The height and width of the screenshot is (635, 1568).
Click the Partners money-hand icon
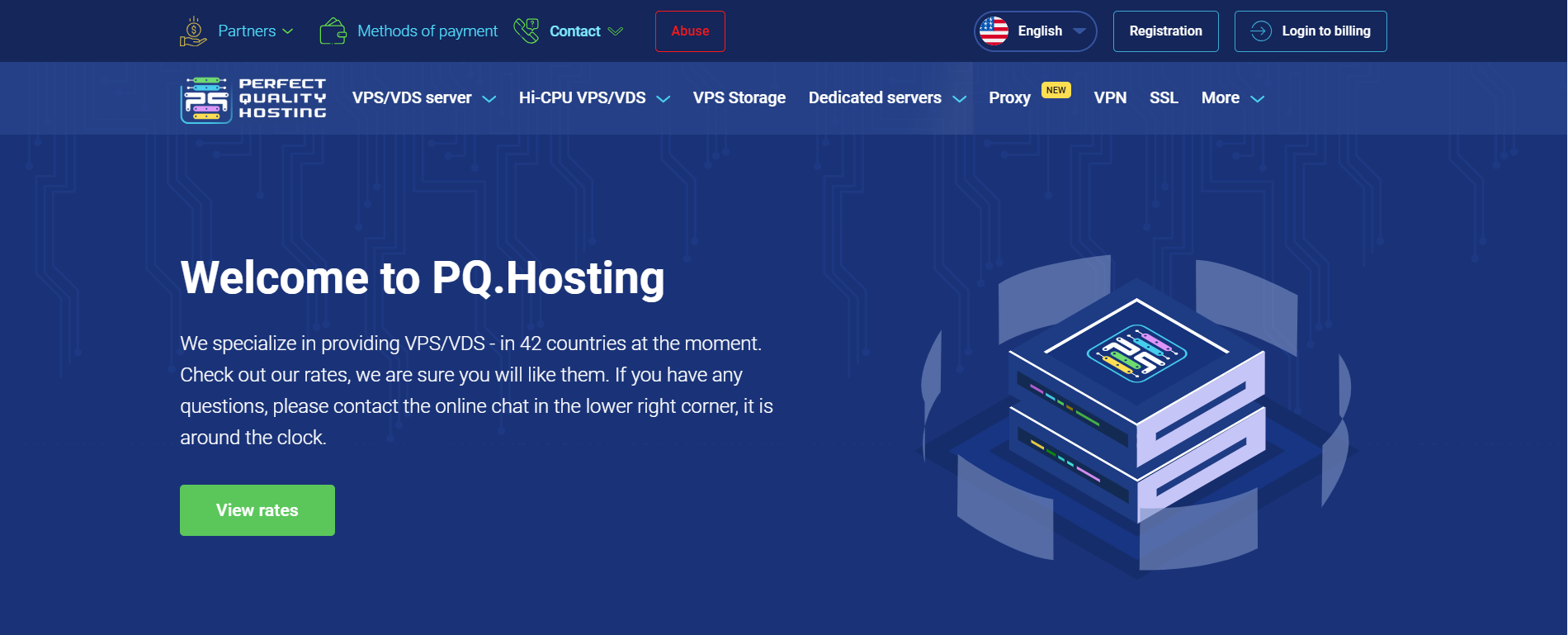193,31
